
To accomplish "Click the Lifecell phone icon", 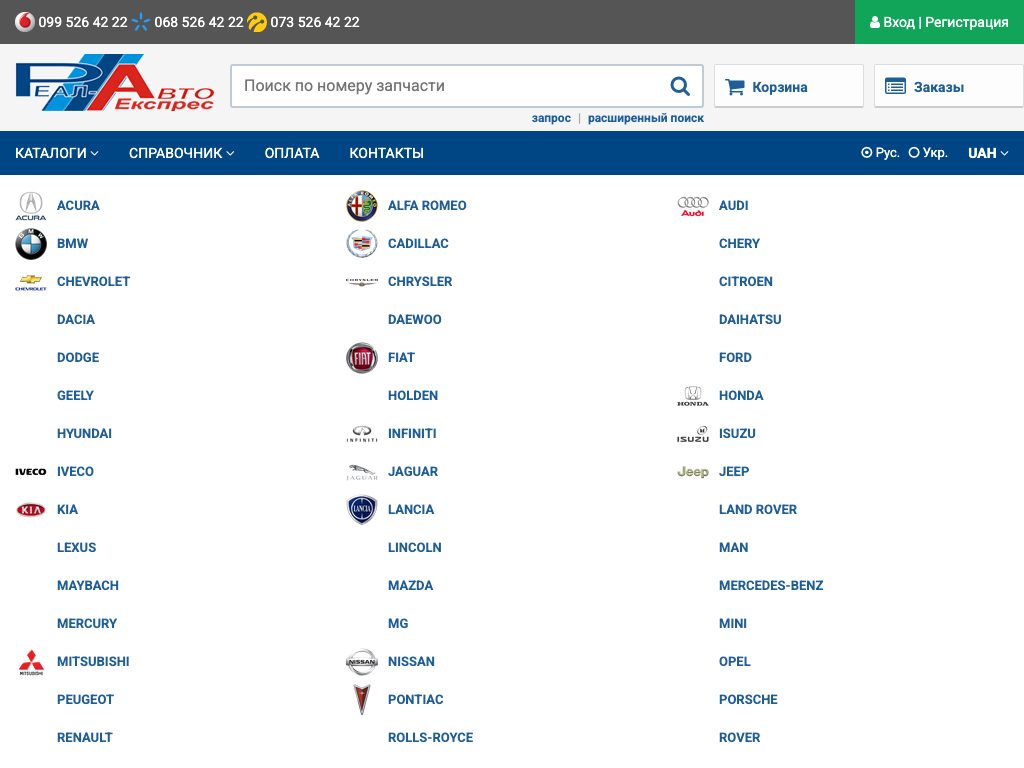I will tap(257, 22).
